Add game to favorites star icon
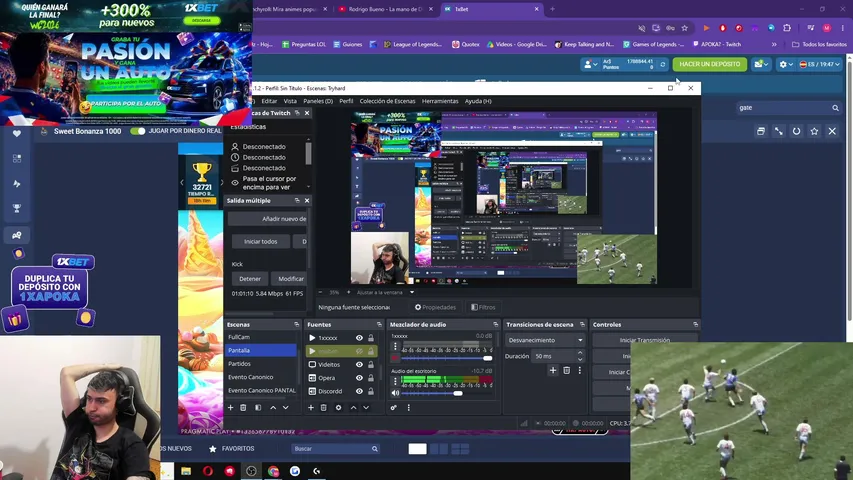This screenshot has width=853, height=480. click(814, 131)
